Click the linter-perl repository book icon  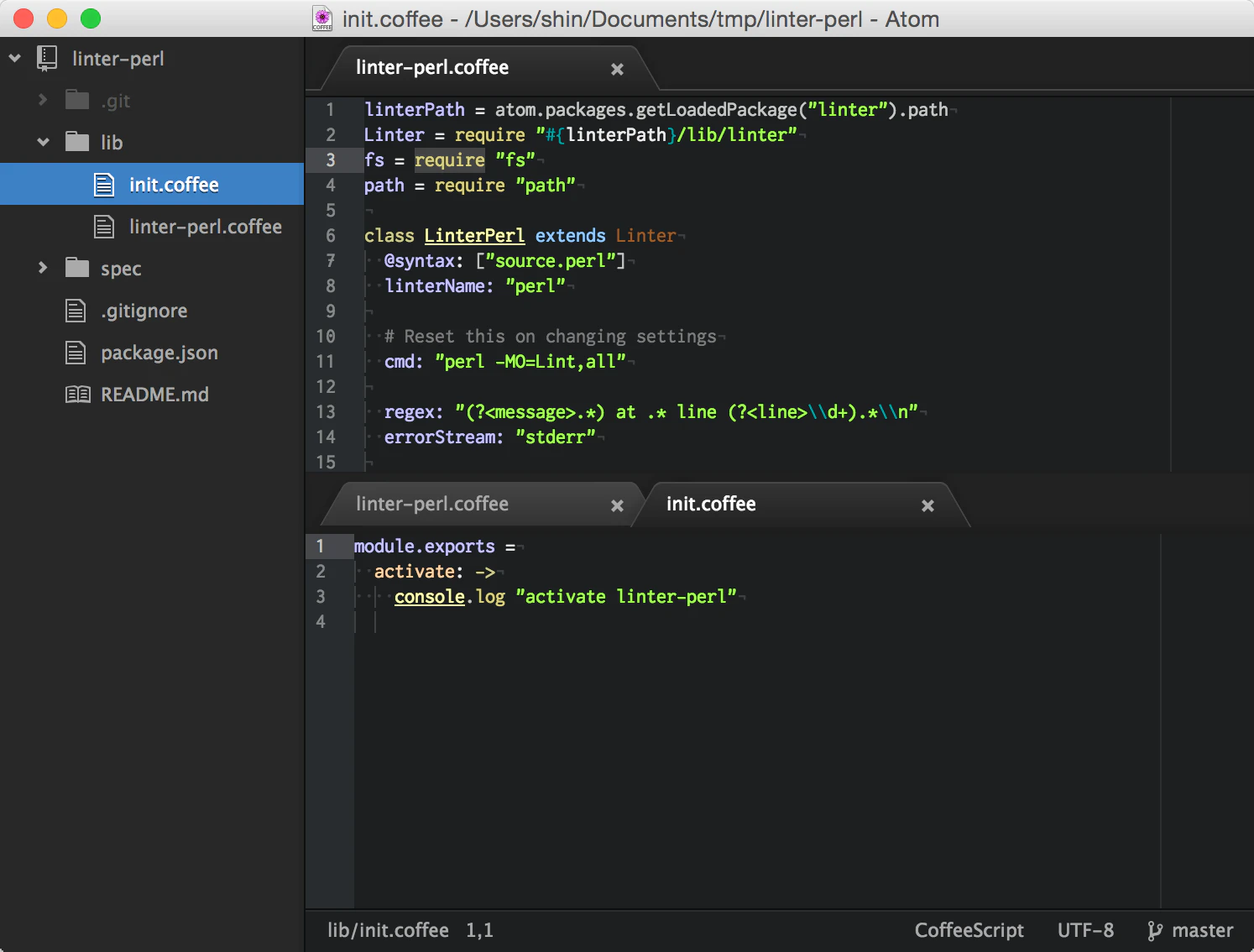47,59
